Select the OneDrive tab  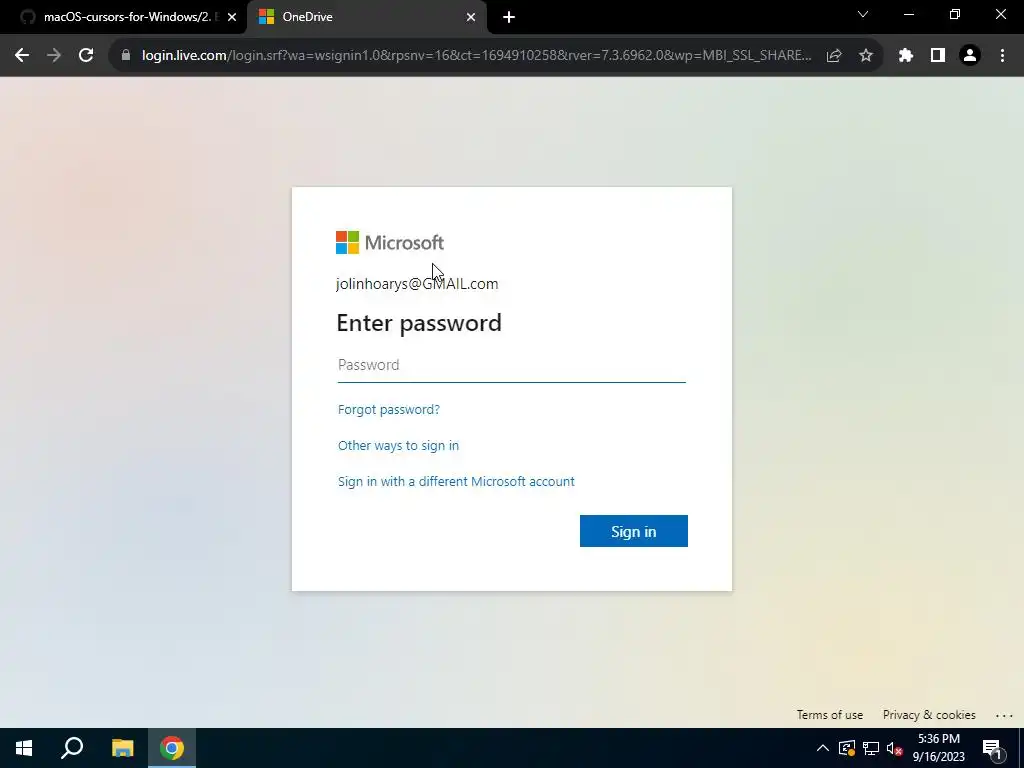tap(366, 17)
